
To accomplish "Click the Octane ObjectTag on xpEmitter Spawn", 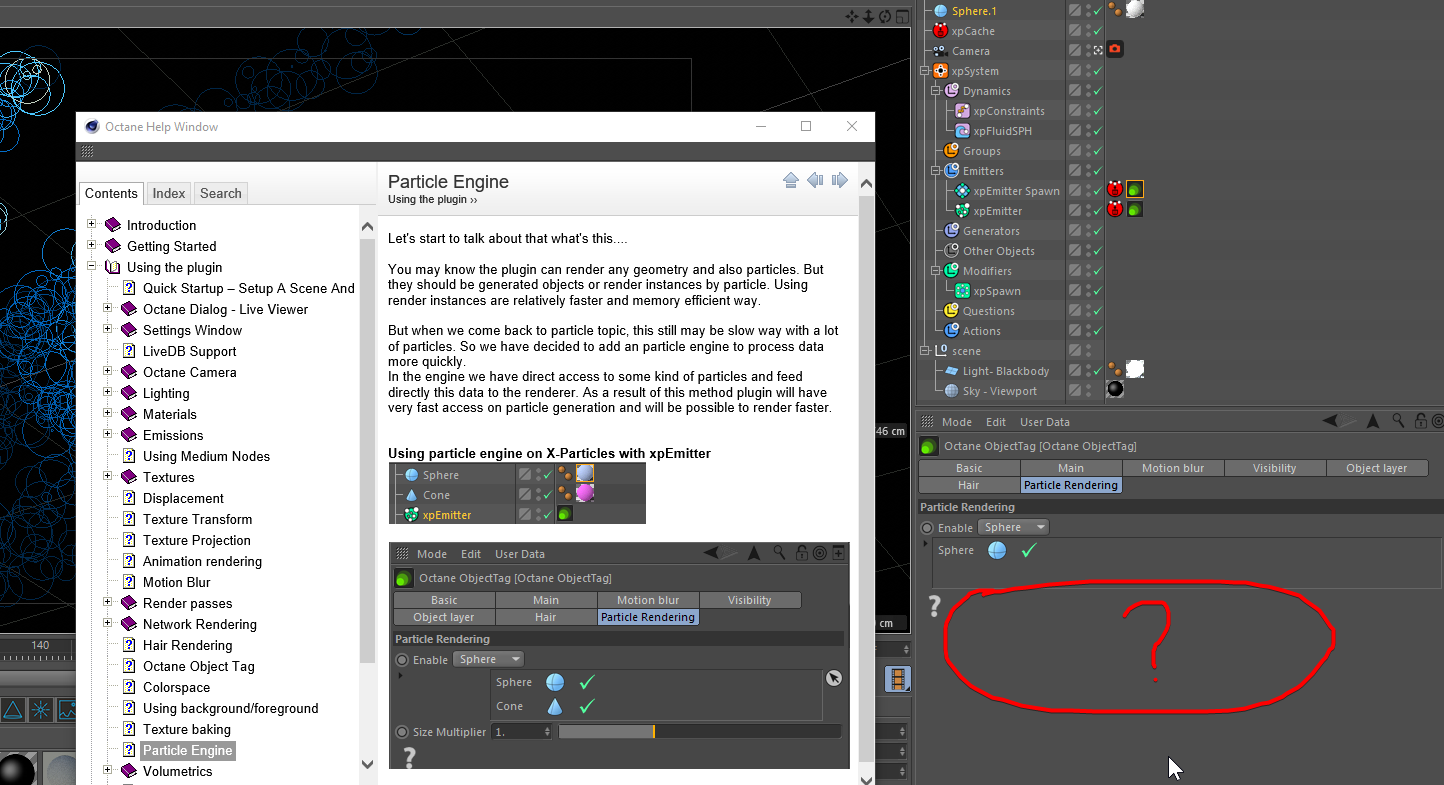I will [x=1135, y=190].
